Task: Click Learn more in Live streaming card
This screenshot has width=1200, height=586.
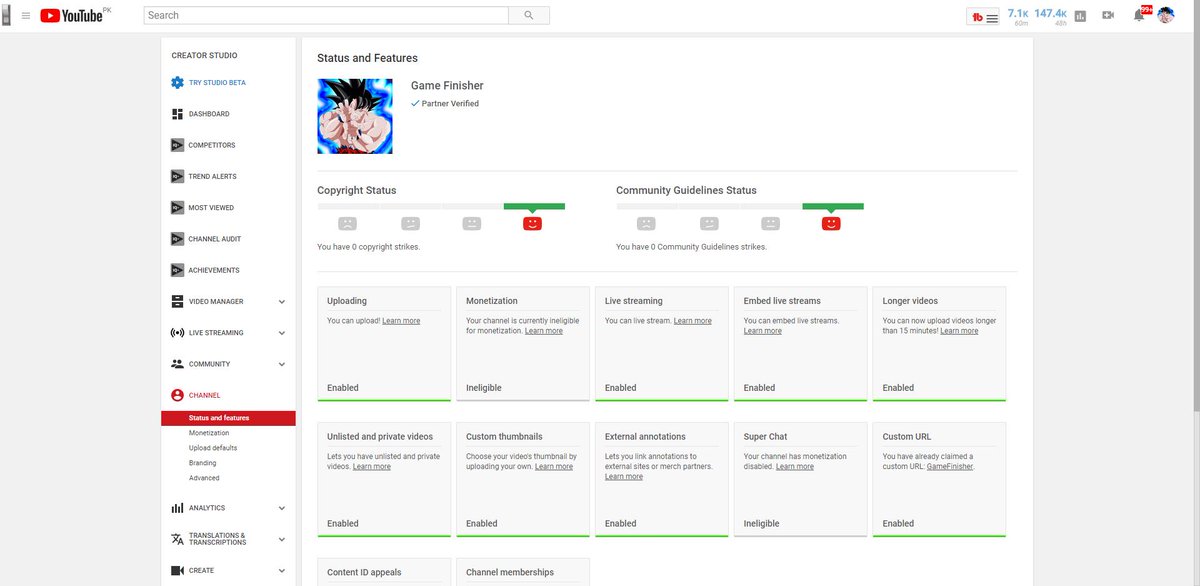Action: click(x=693, y=321)
